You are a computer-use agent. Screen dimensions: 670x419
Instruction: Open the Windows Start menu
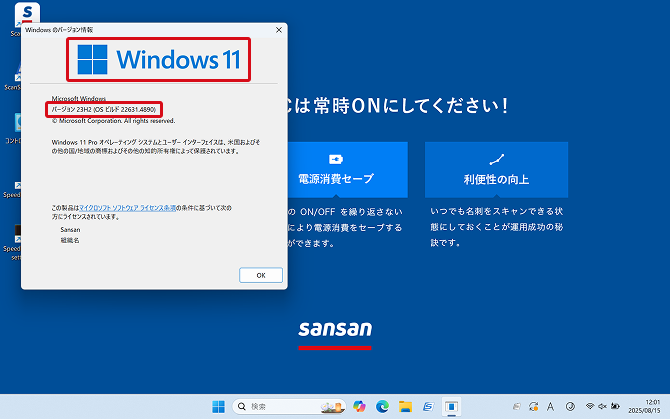218,407
